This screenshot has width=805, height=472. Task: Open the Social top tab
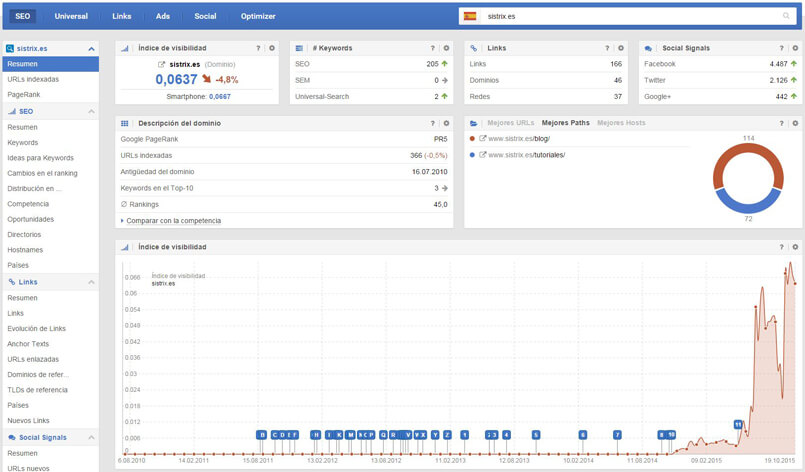click(205, 16)
